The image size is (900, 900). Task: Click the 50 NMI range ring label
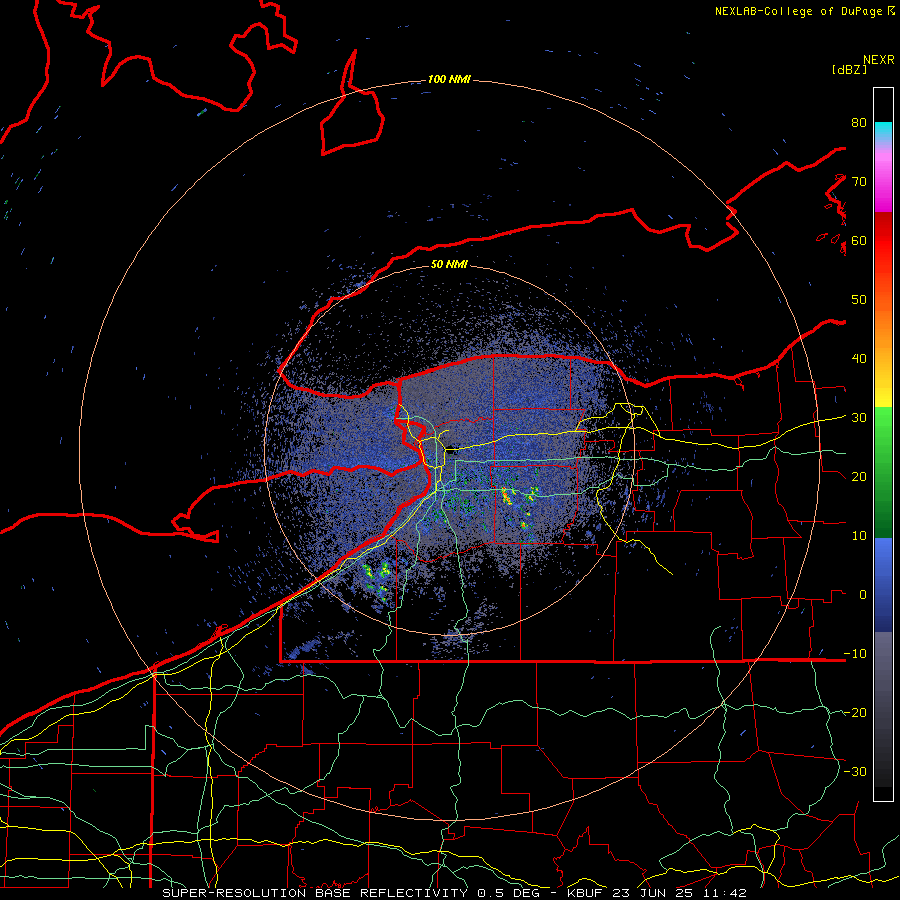pos(449,265)
